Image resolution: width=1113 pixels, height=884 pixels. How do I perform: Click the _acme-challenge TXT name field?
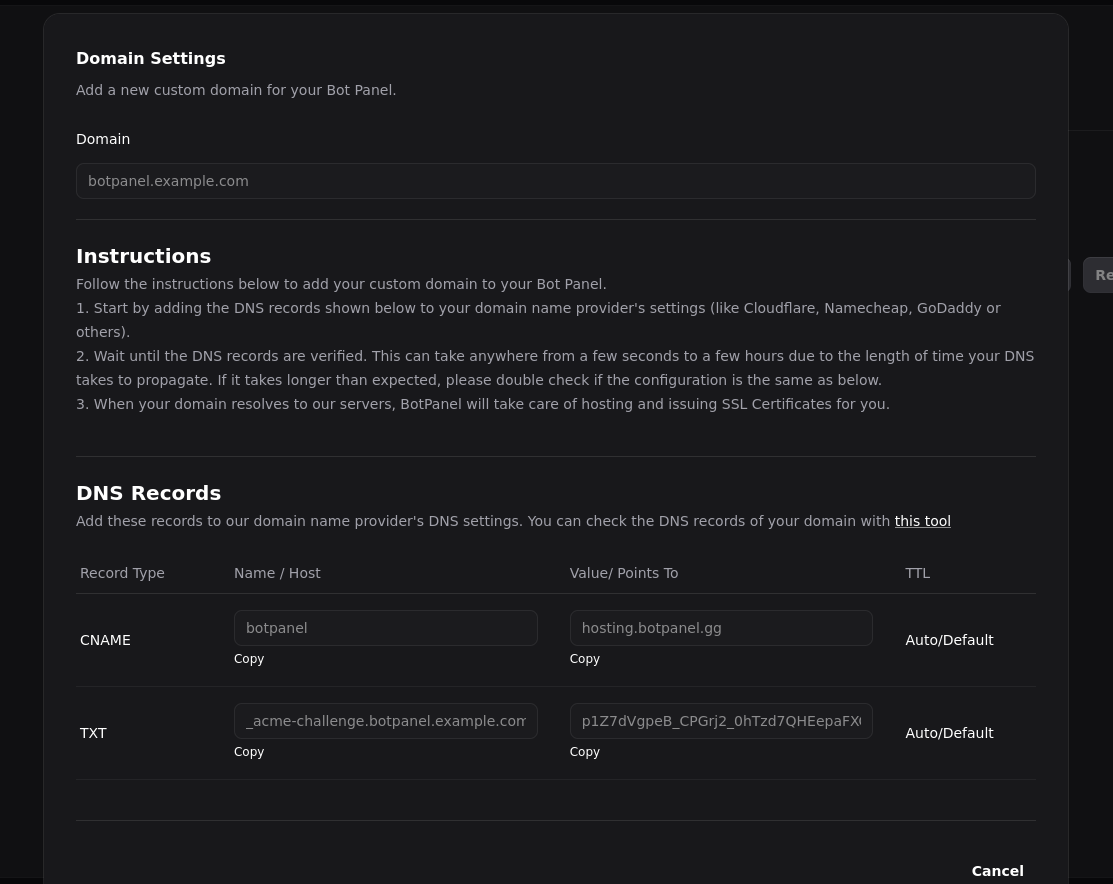pyautogui.click(x=385, y=721)
